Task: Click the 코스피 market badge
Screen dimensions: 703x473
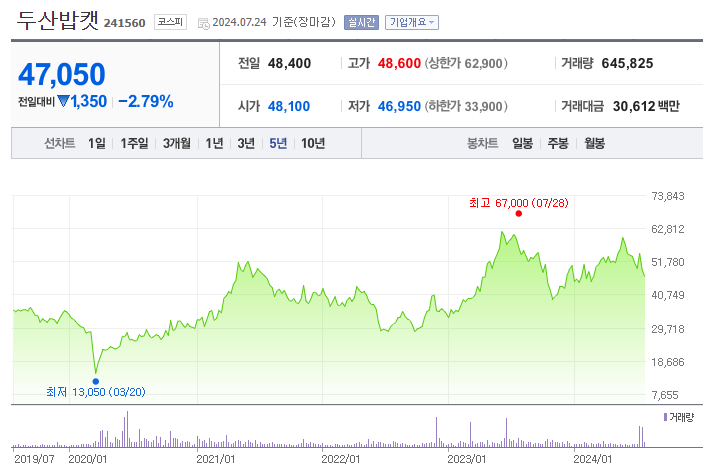Action: coord(170,22)
